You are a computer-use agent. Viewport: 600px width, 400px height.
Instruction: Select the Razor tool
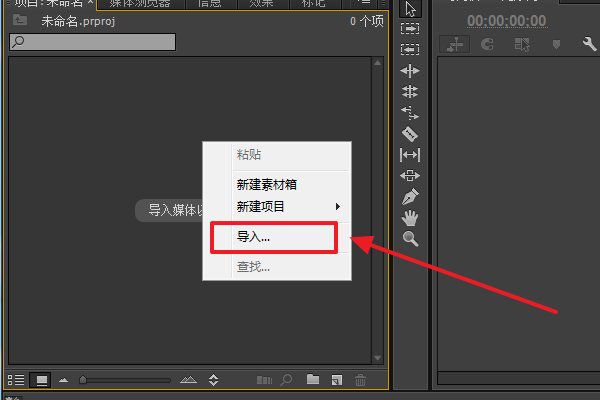pos(410,134)
